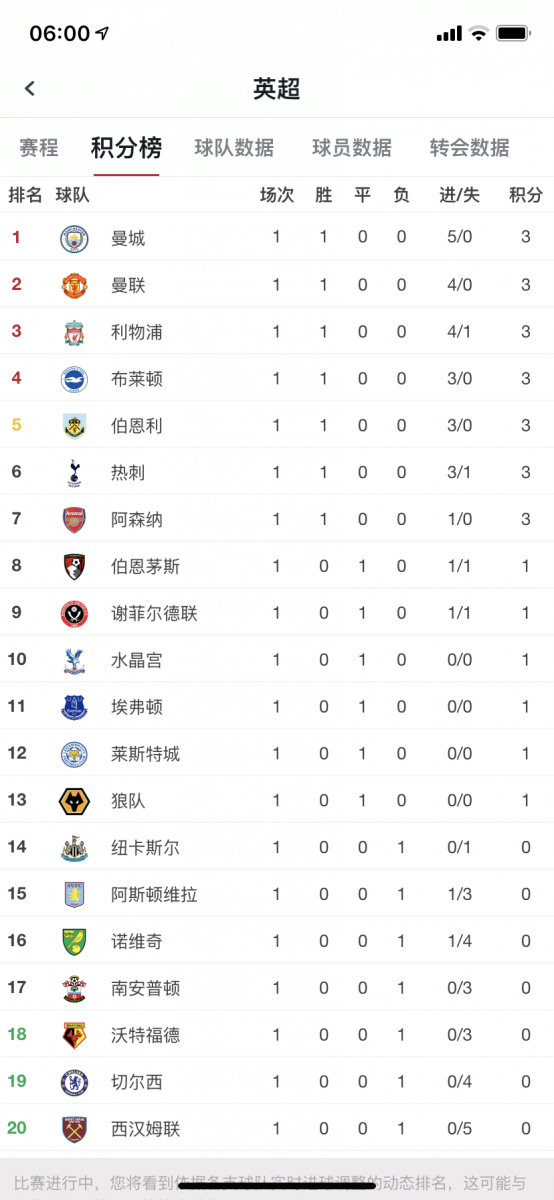Open the 西汉姆联 club badge
Viewport: 554px width, 1200px height.
(x=74, y=1129)
